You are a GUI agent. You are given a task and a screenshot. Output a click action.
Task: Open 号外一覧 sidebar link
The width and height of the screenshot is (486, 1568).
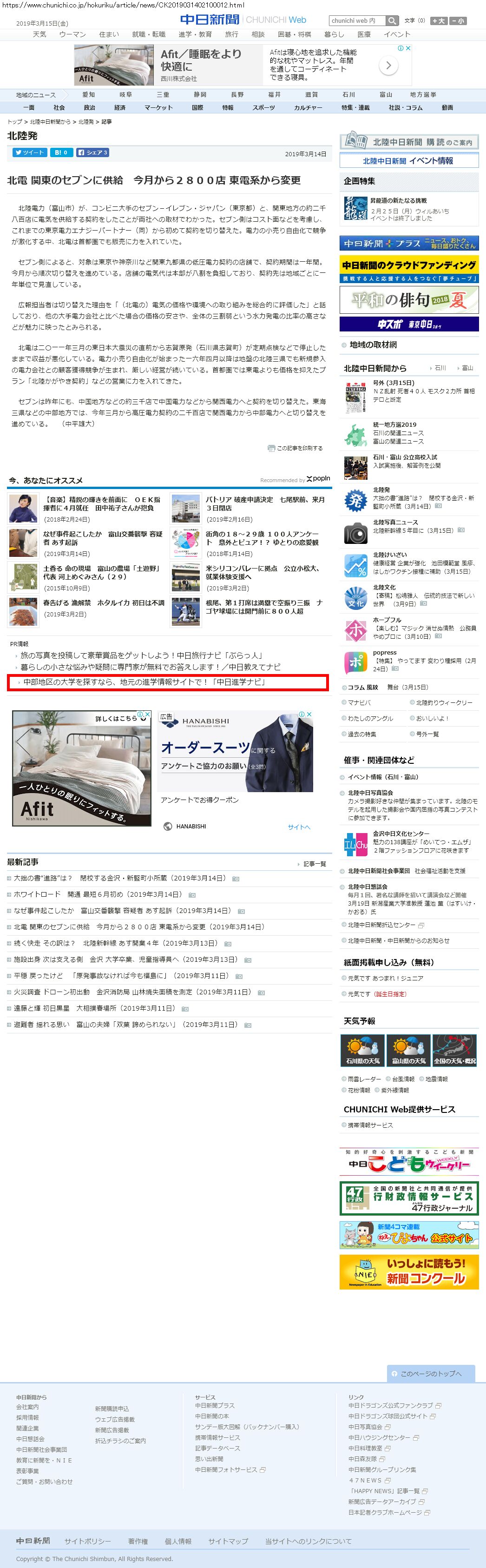click(x=427, y=734)
